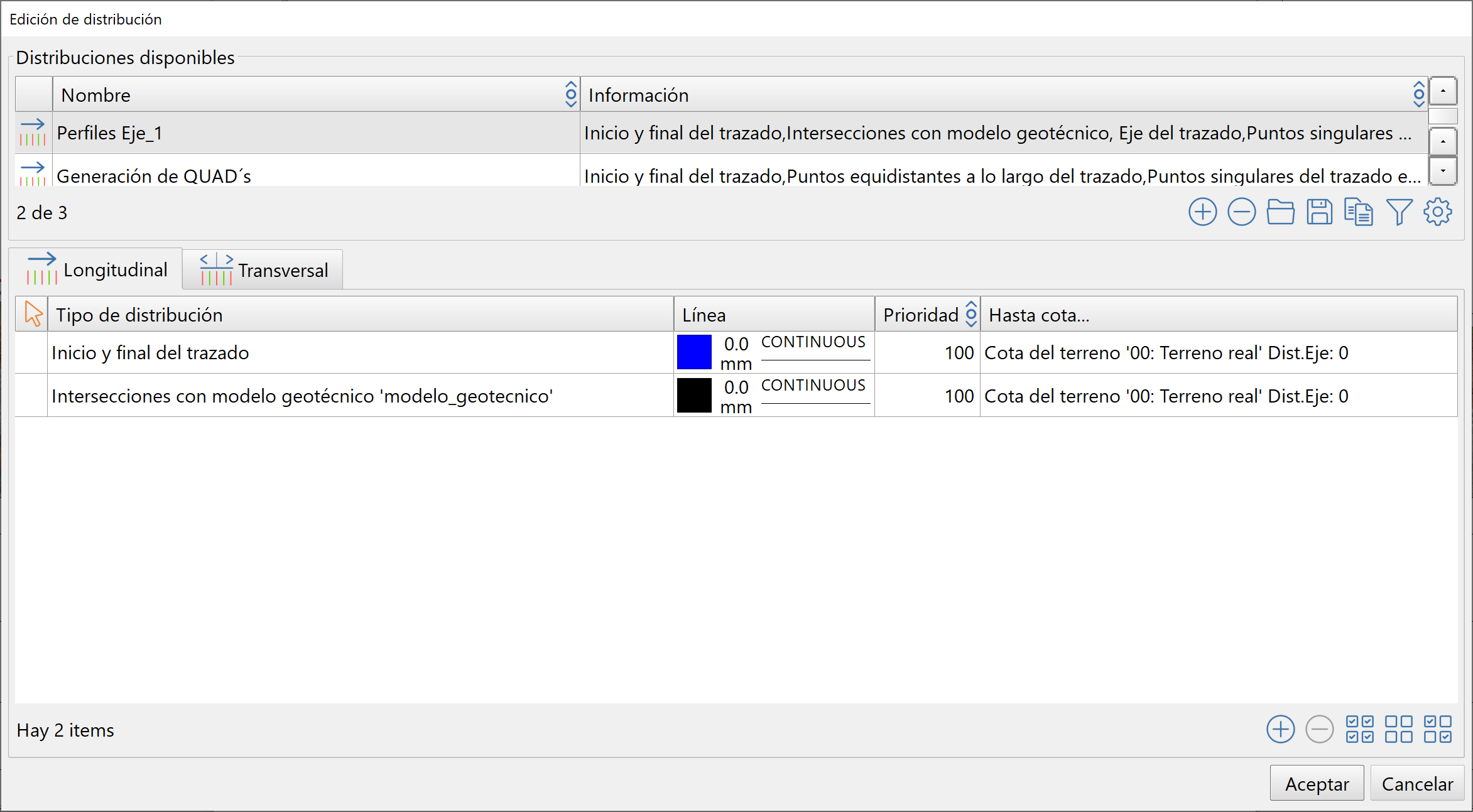Select all items checkbox grid icon

(x=1359, y=729)
